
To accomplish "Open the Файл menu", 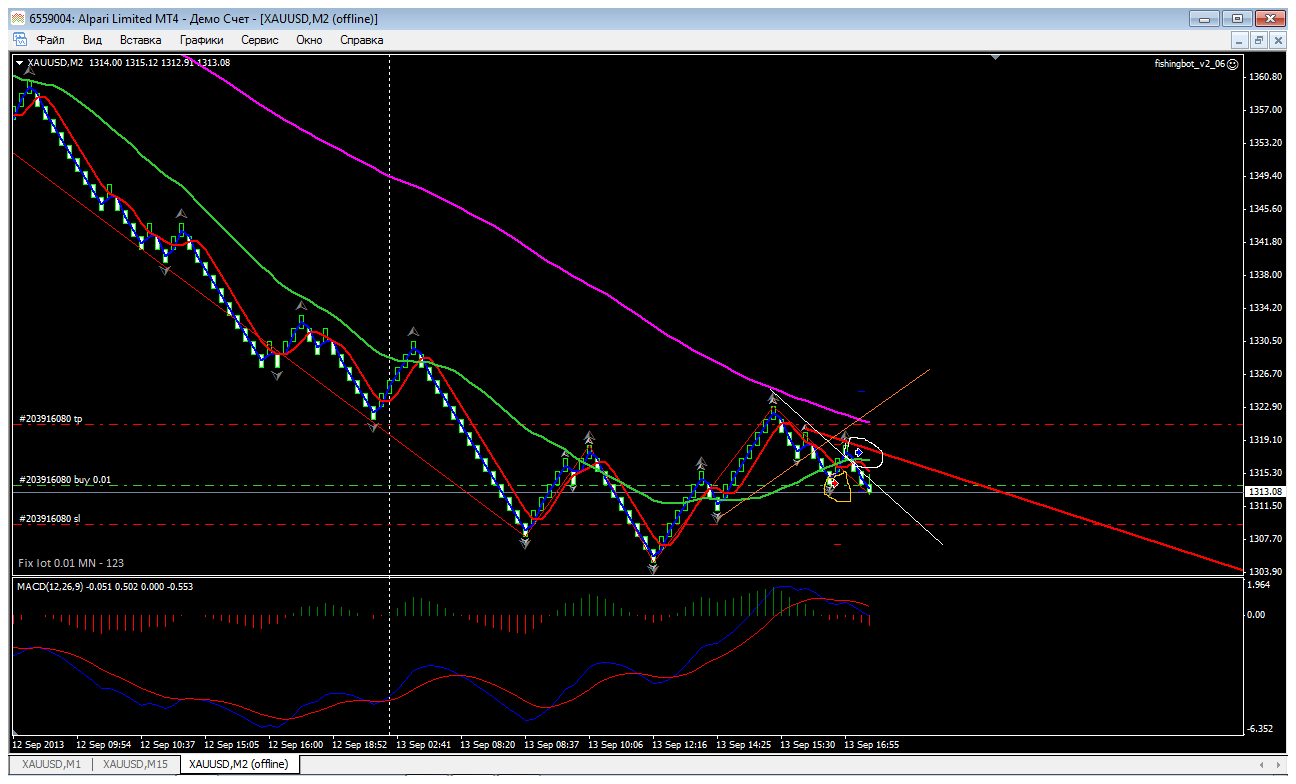I will pos(50,40).
